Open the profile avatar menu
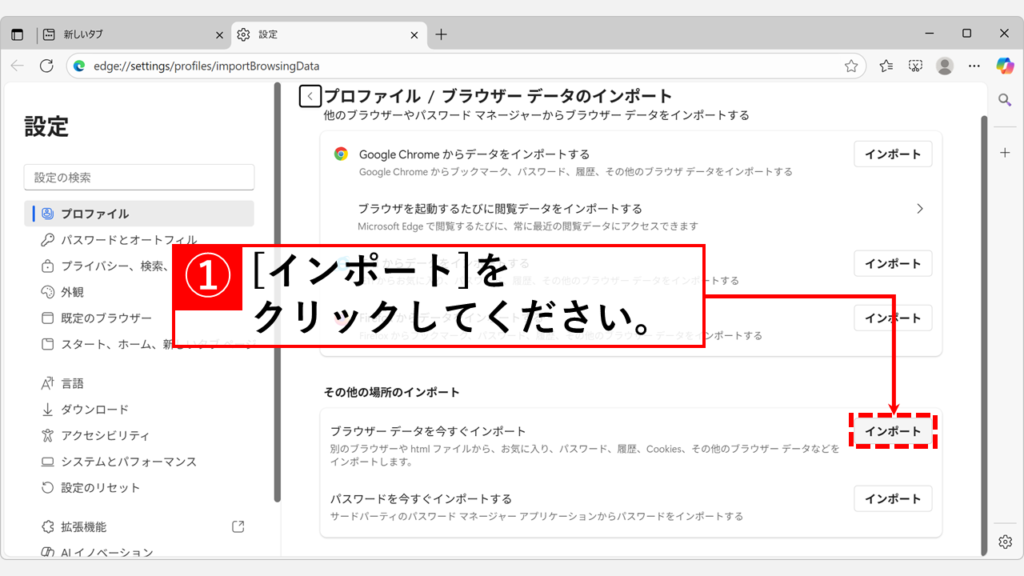Viewport: 1024px width, 576px height. [x=944, y=66]
